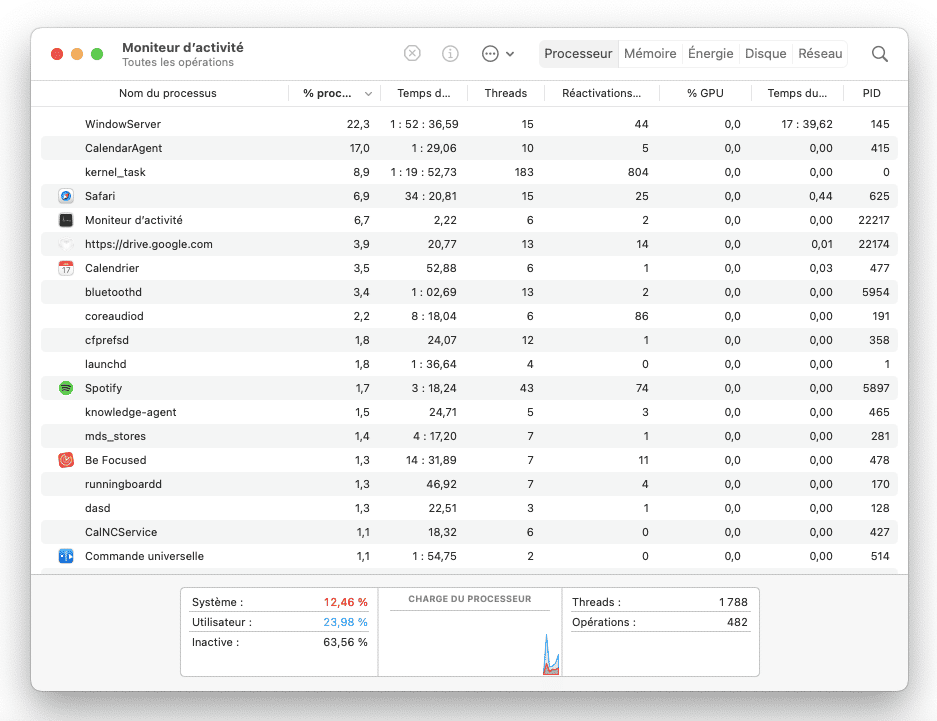Screen dimensions: 937x721
Task: Switch to the Processeur tab
Action: pyautogui.click(x=578, y=54)
